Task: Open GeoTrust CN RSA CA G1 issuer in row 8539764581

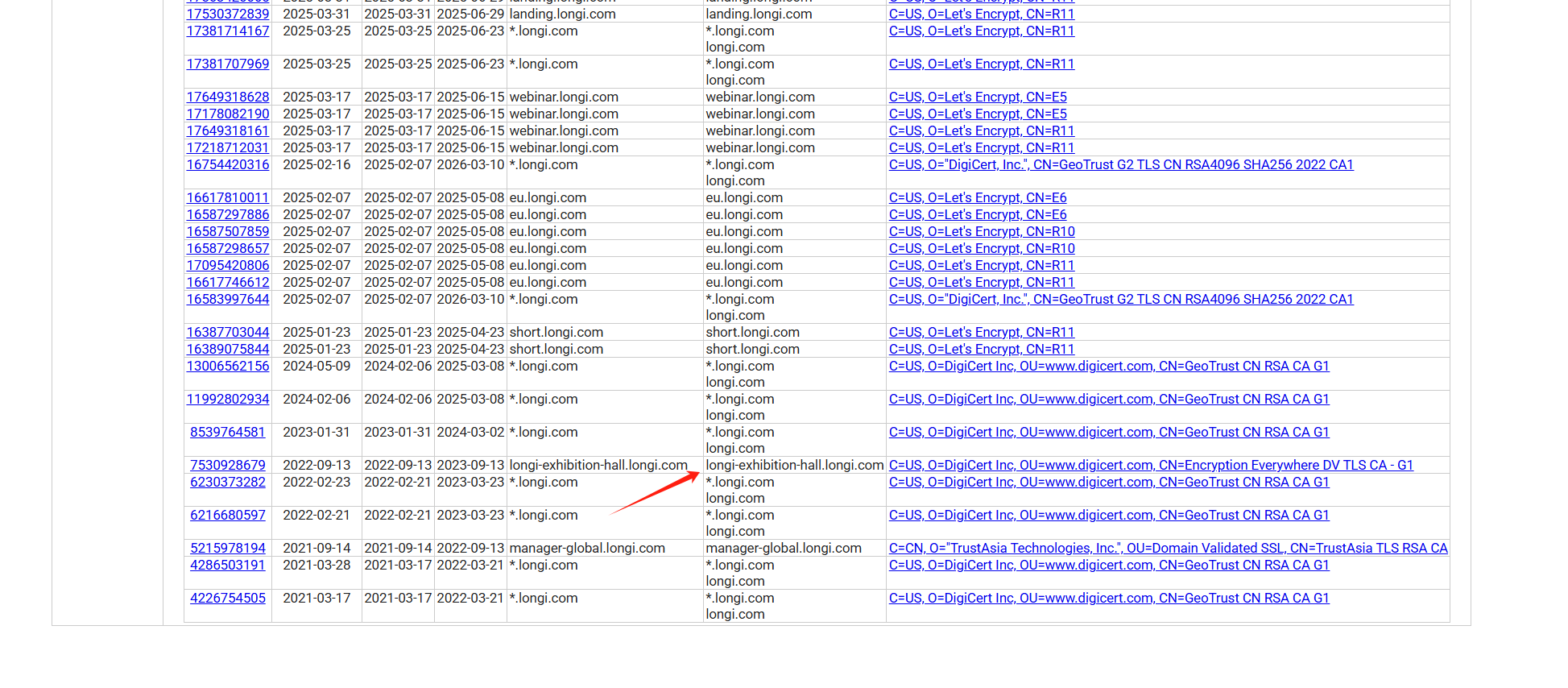Action: pos(1109,432)
